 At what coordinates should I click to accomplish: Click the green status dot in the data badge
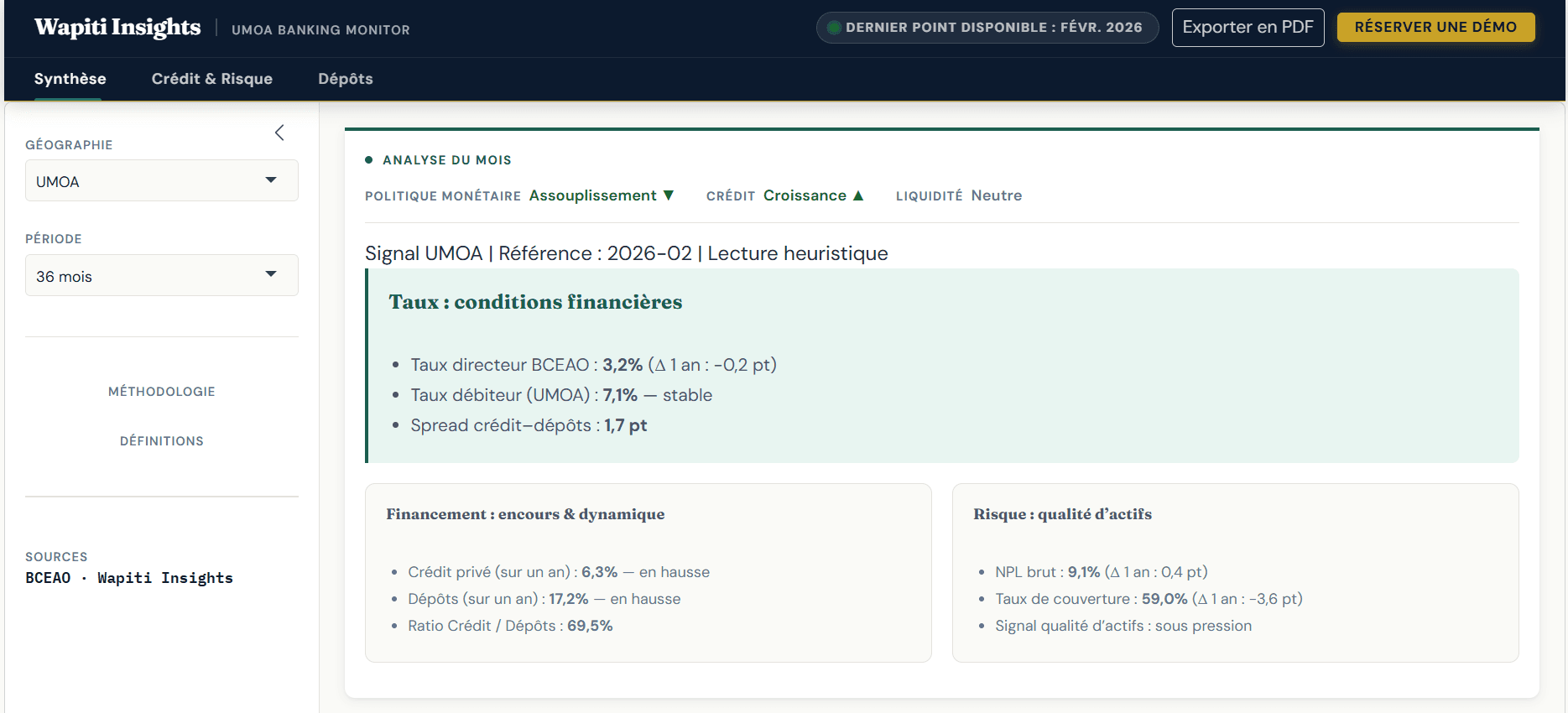(x=834, y=28)
